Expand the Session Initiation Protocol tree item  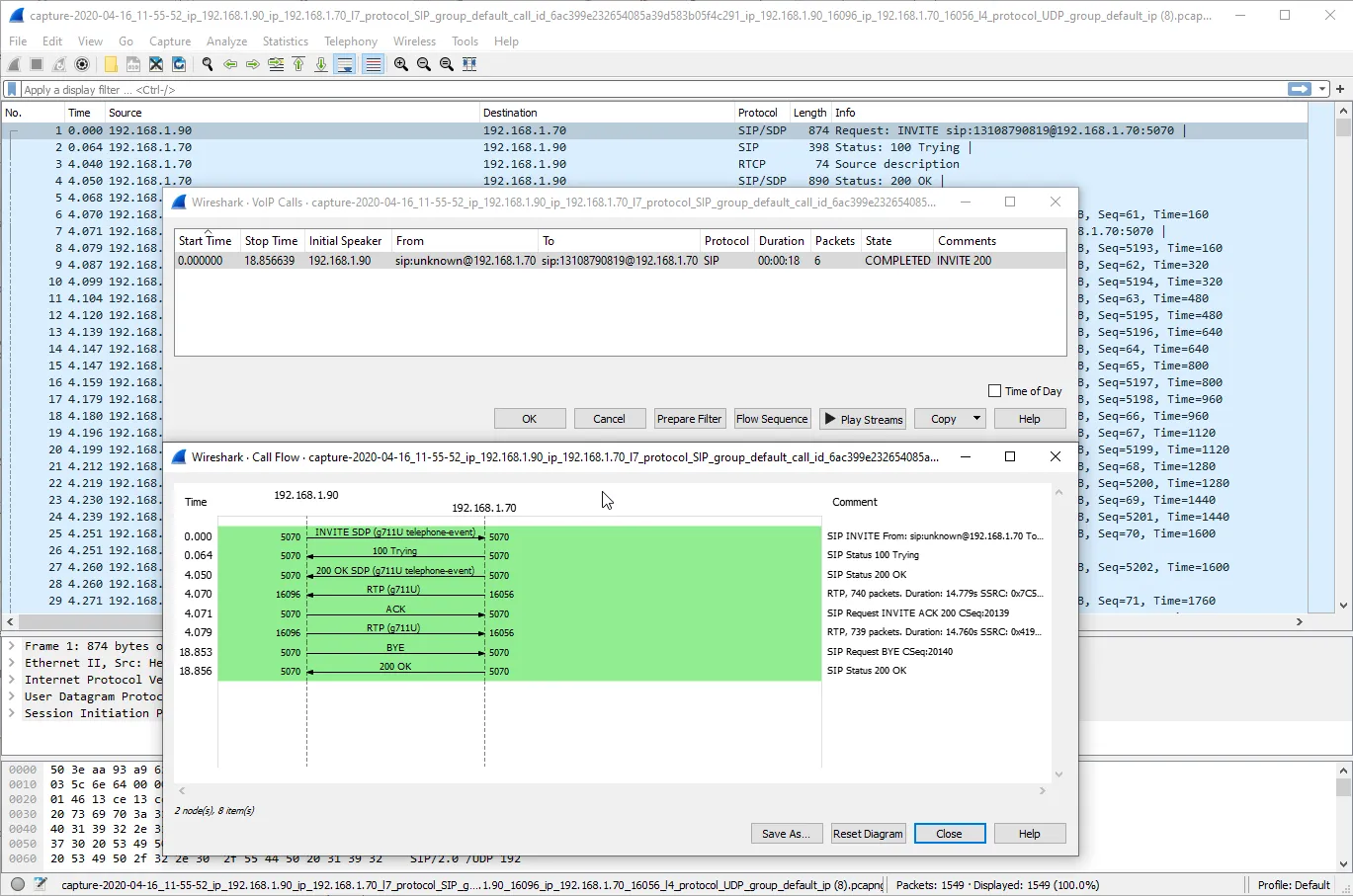(x=12, y=713)
